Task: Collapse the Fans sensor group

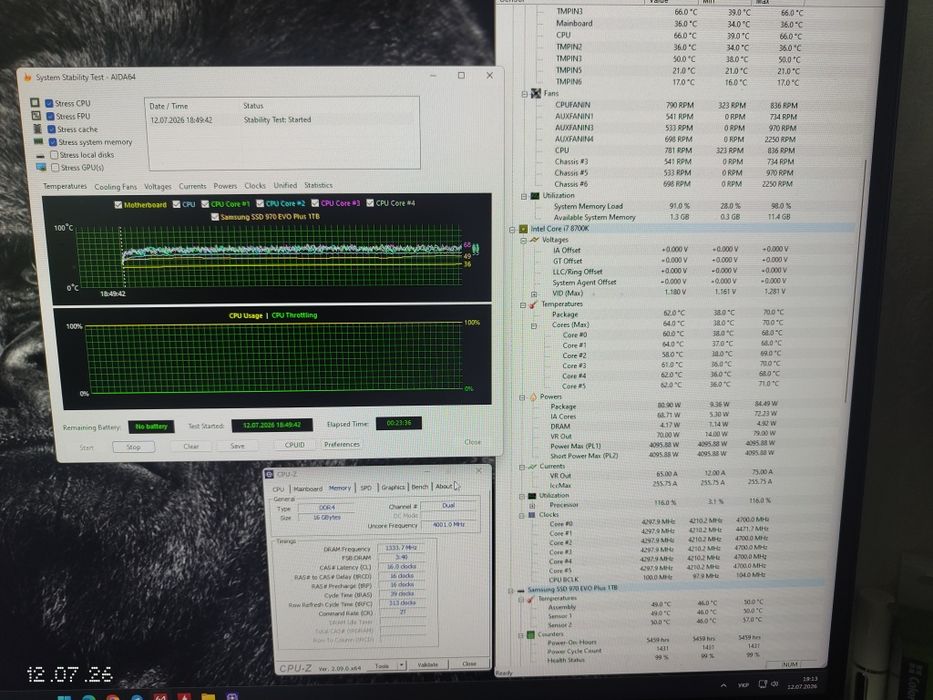Action: pyautogui.click(x=524, y=94)
